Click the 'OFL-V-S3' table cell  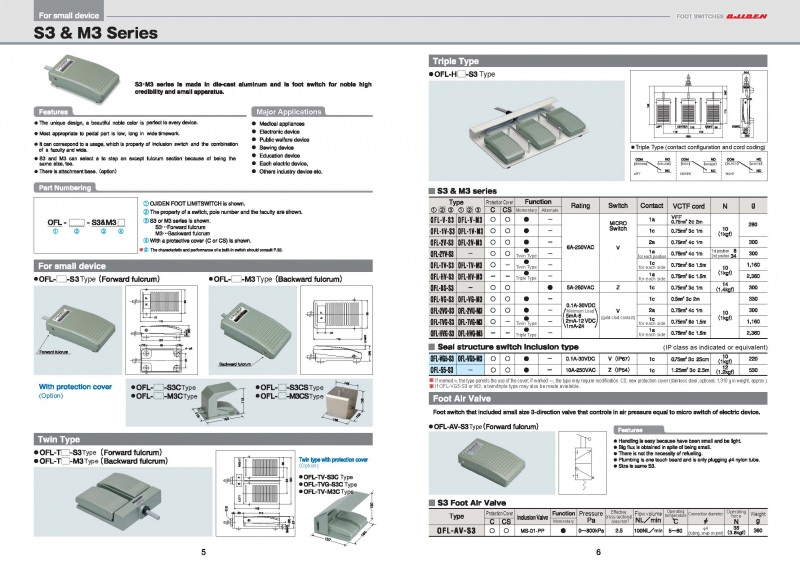pyautogui.click(x=442, y=220)
